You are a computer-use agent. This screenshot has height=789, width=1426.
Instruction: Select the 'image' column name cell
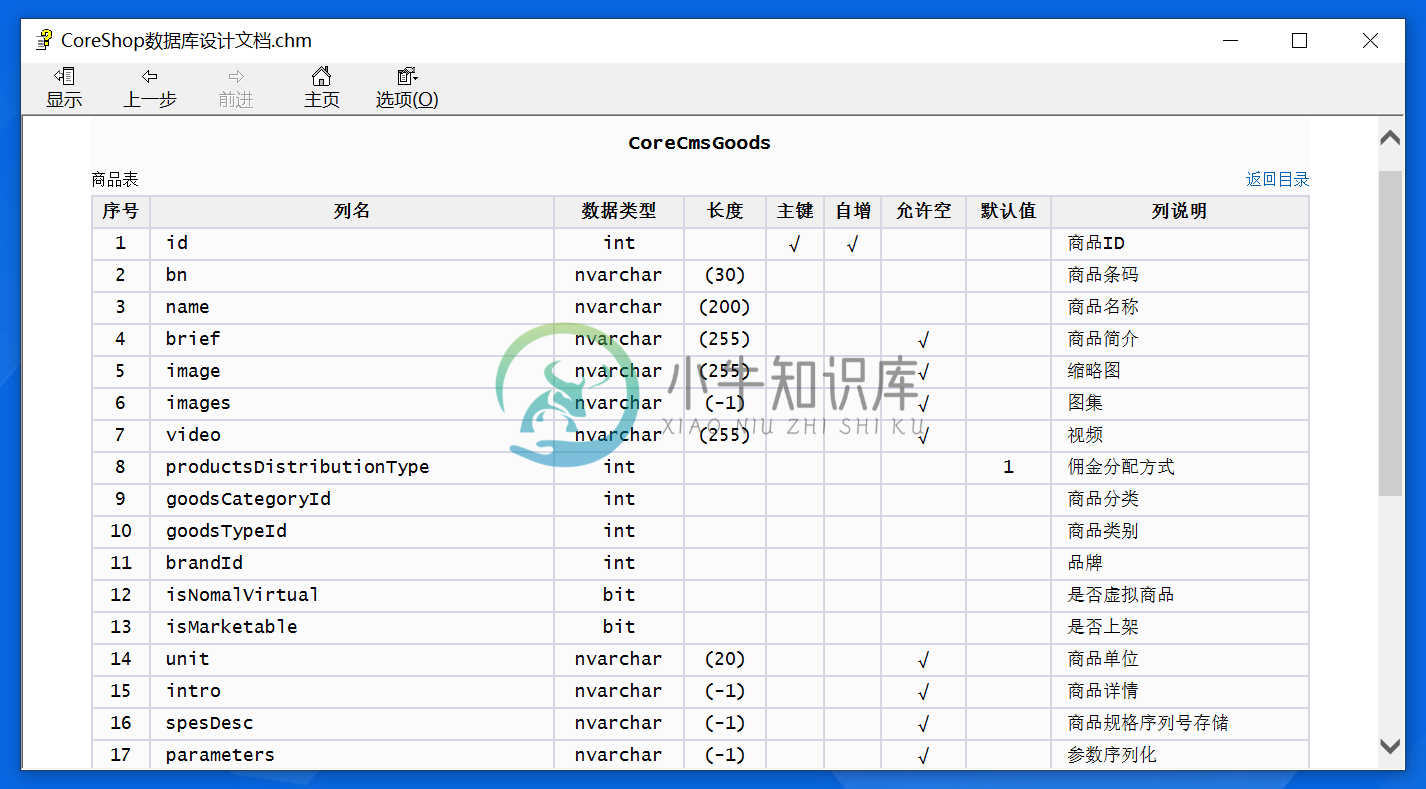[x=352, y=371]
